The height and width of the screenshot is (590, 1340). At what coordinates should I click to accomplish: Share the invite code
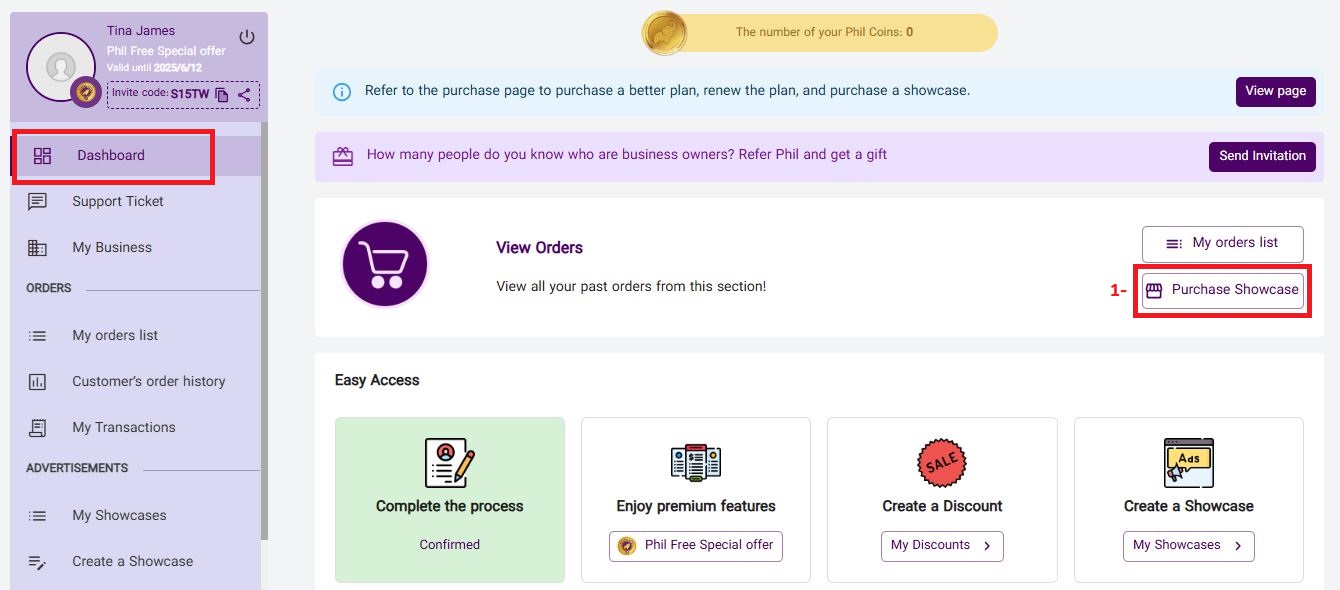click(x=244, y=95)
